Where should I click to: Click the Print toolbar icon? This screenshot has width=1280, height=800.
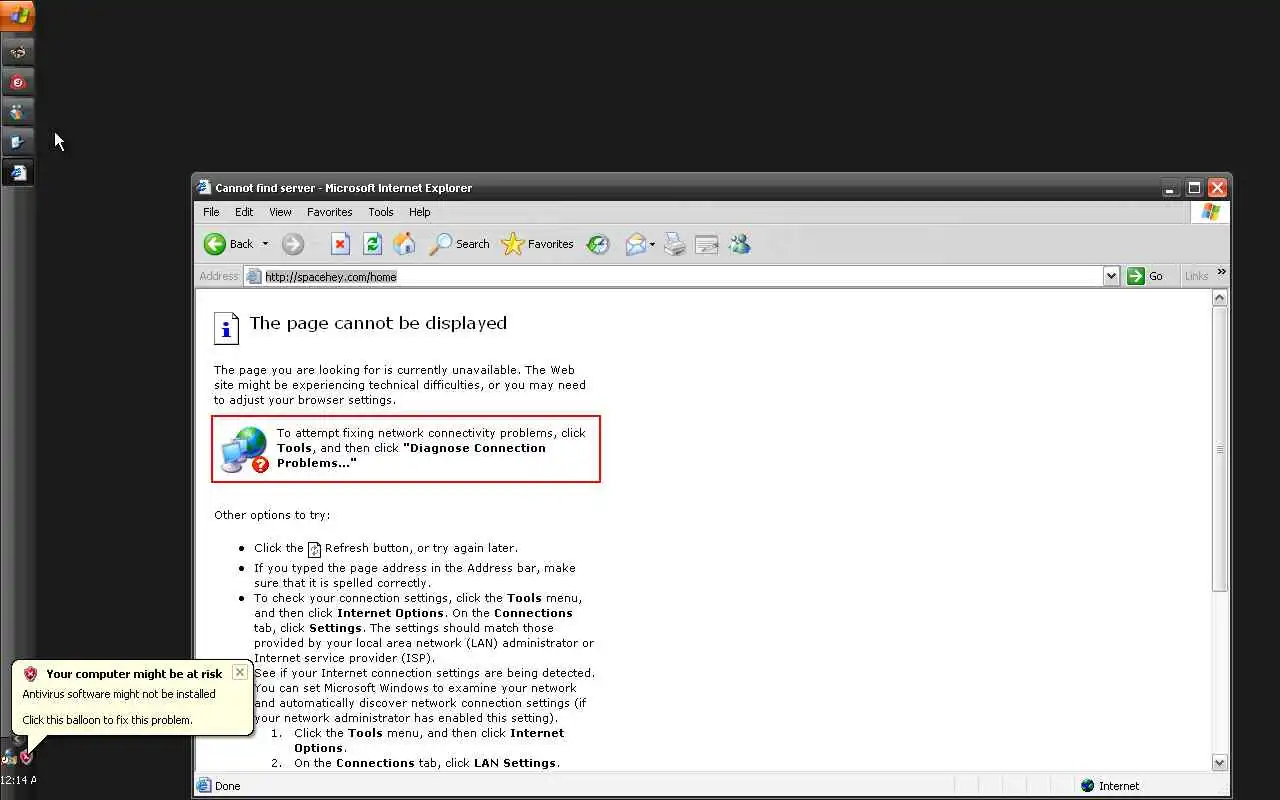(675, 244)
